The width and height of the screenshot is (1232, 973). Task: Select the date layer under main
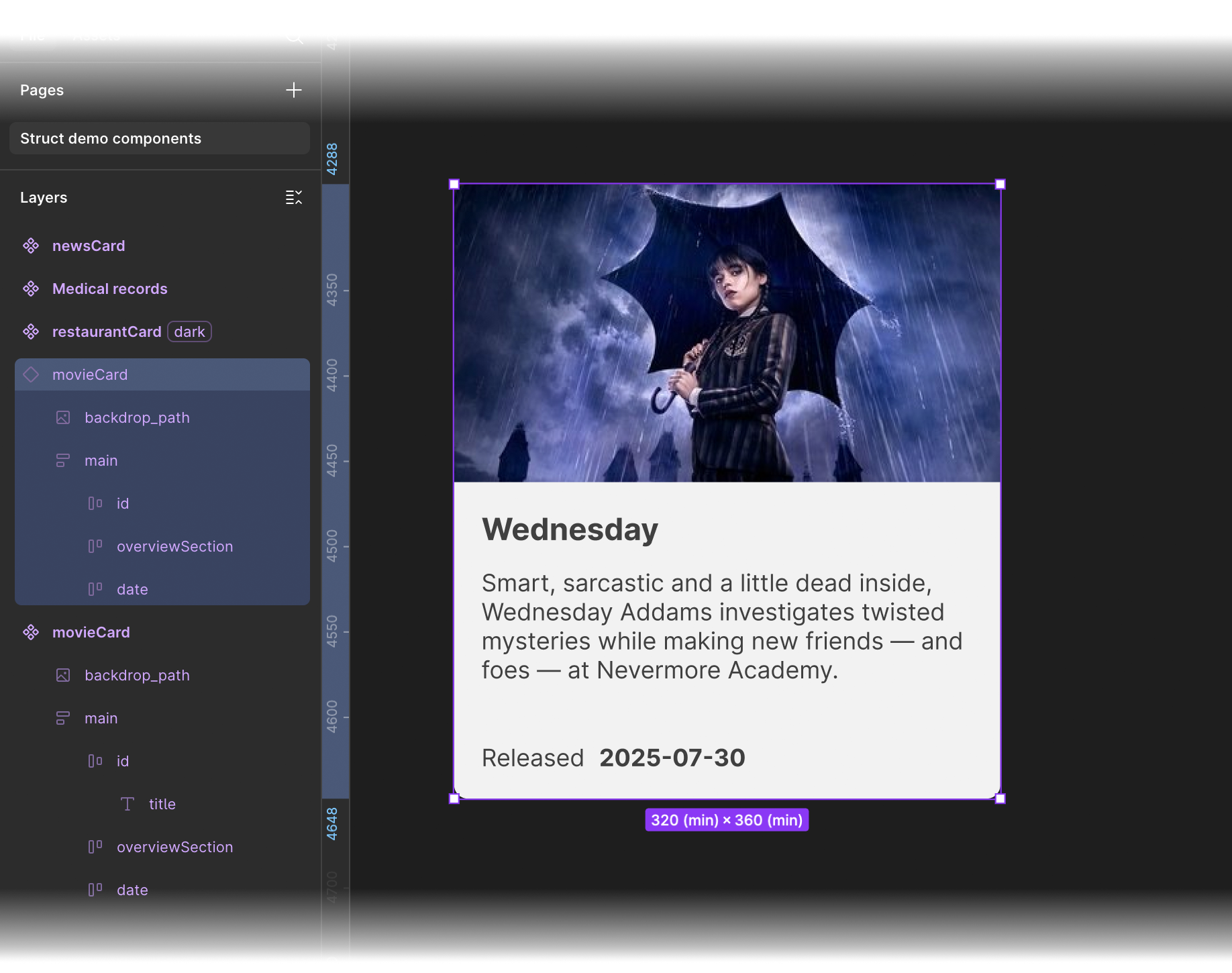(132, 588)
